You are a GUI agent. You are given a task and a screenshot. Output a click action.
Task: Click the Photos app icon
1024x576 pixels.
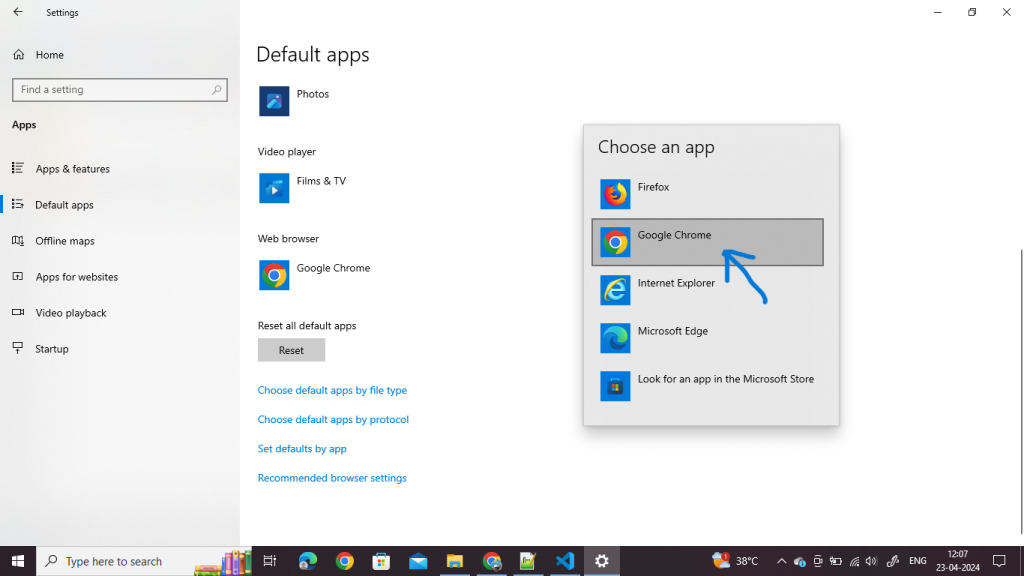[x=274, y=101]
